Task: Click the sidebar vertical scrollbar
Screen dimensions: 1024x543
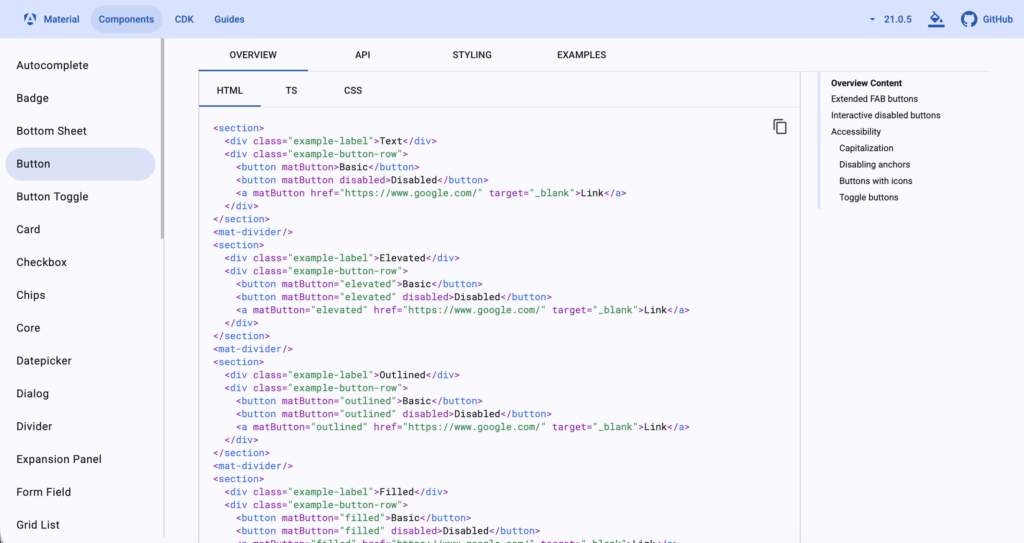Action: [x=162, y=140]
